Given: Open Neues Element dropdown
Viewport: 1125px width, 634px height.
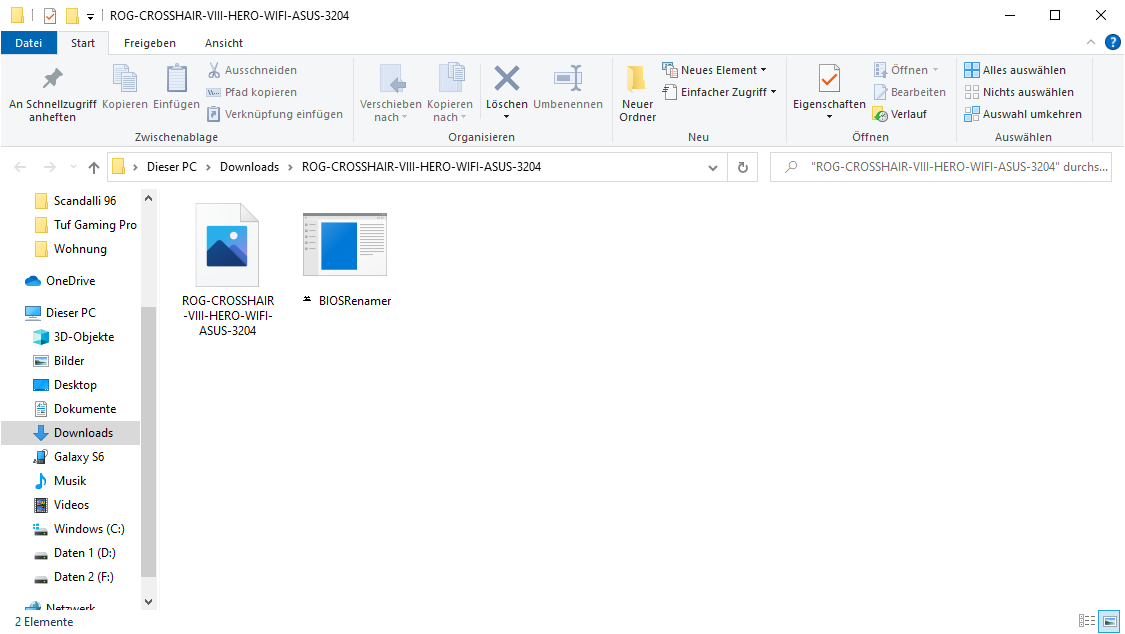Looking at the screenshot, I should (715, 70).
